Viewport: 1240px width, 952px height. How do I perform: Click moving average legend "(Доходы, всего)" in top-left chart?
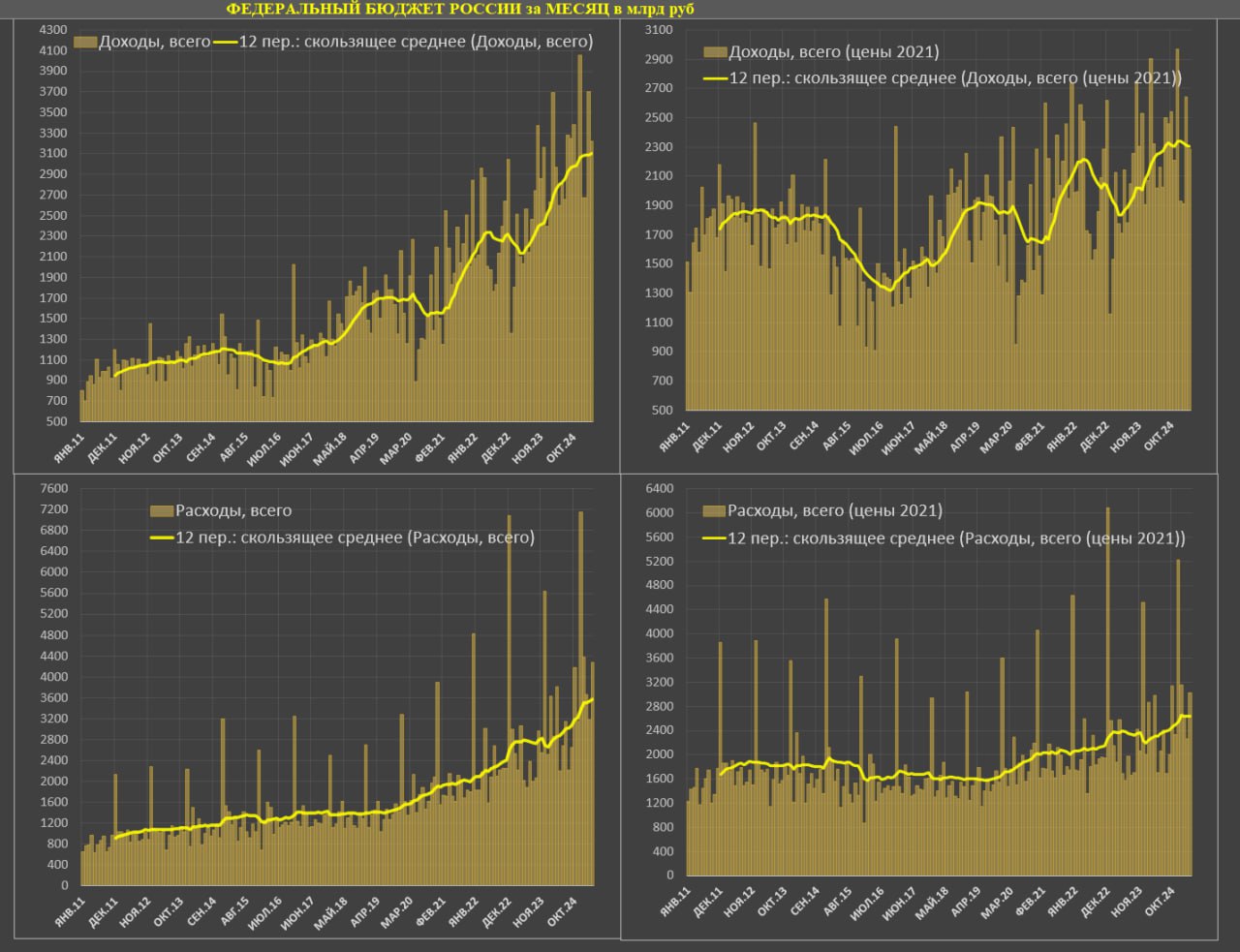point(415,42)
